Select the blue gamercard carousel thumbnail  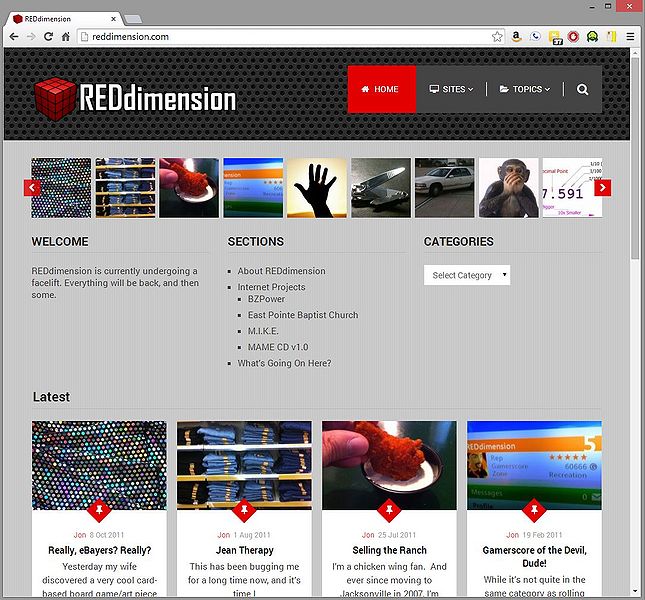253,188
